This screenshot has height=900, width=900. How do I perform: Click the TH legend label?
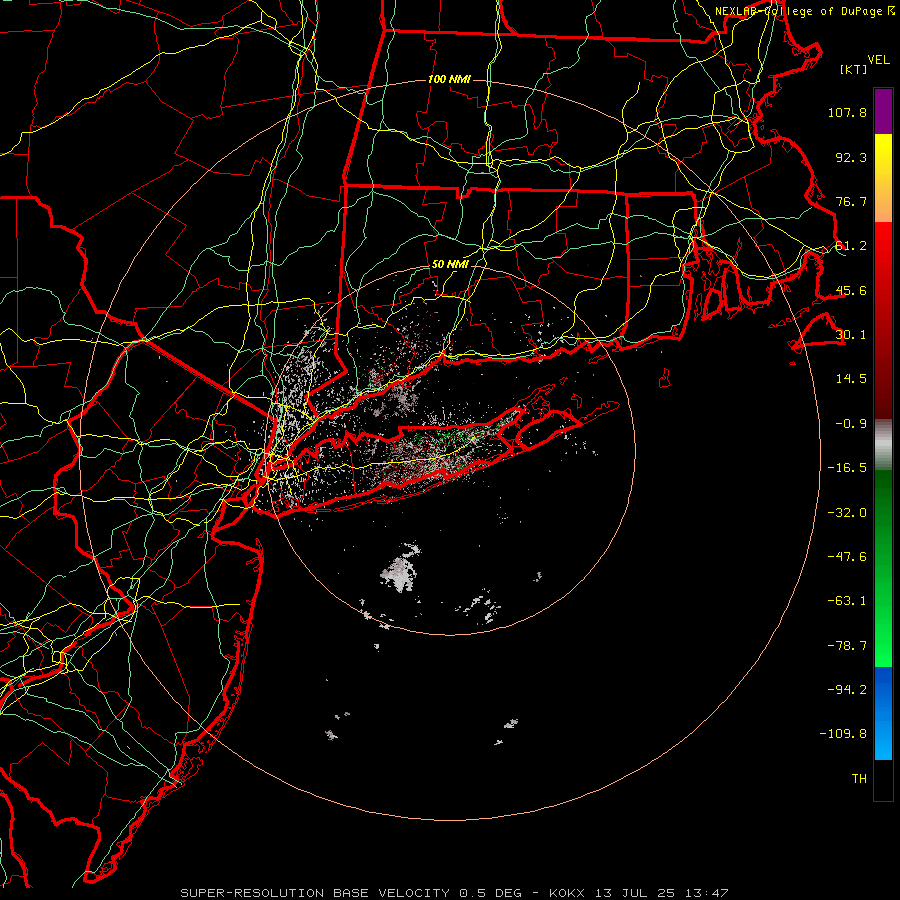859,779
